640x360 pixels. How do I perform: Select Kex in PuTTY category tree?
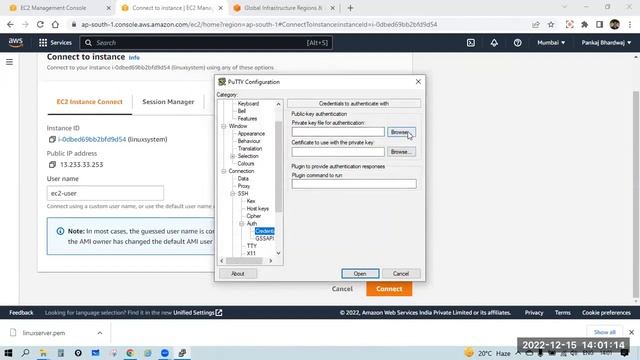coord(251,201)
